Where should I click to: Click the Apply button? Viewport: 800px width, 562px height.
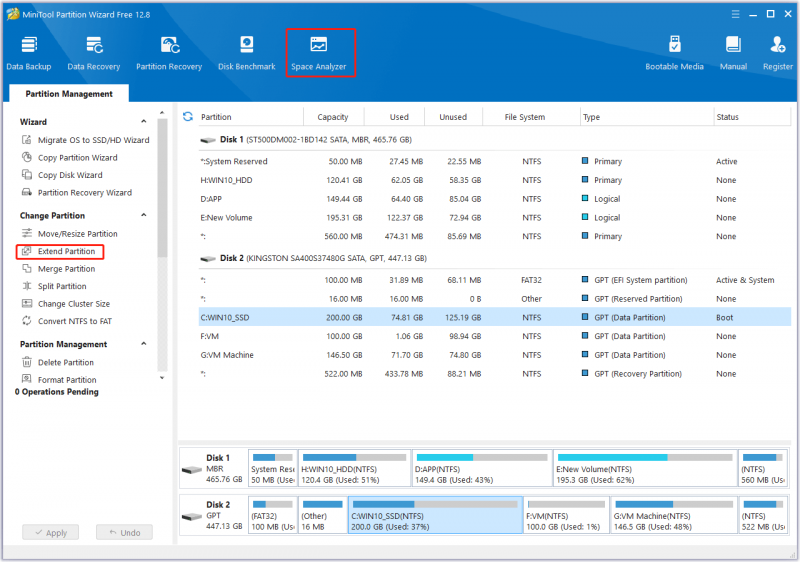[x=51, y=532]
